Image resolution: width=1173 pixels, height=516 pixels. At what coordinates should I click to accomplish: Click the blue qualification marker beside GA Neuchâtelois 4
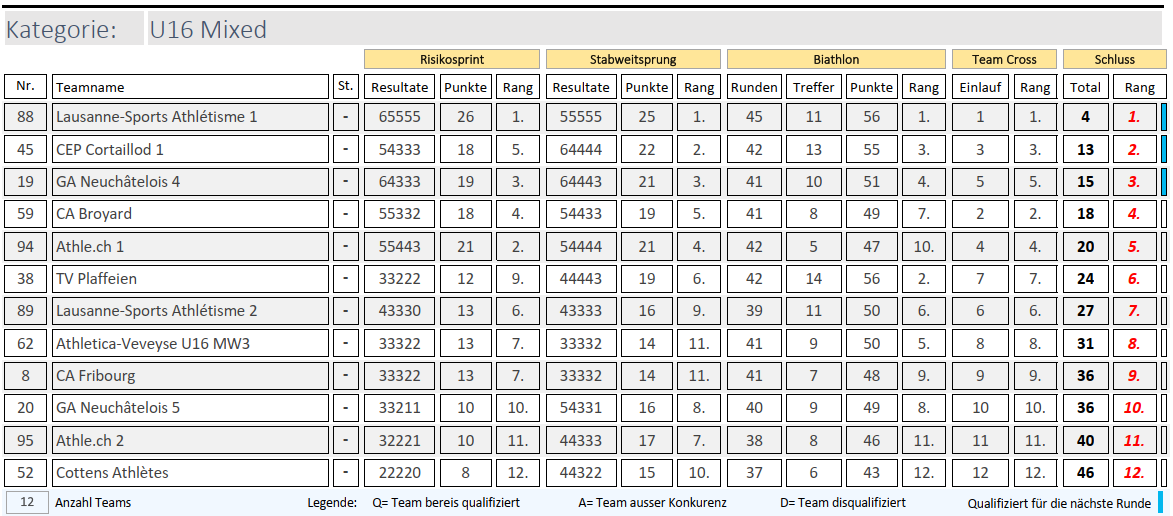(x=1163, y=182)
